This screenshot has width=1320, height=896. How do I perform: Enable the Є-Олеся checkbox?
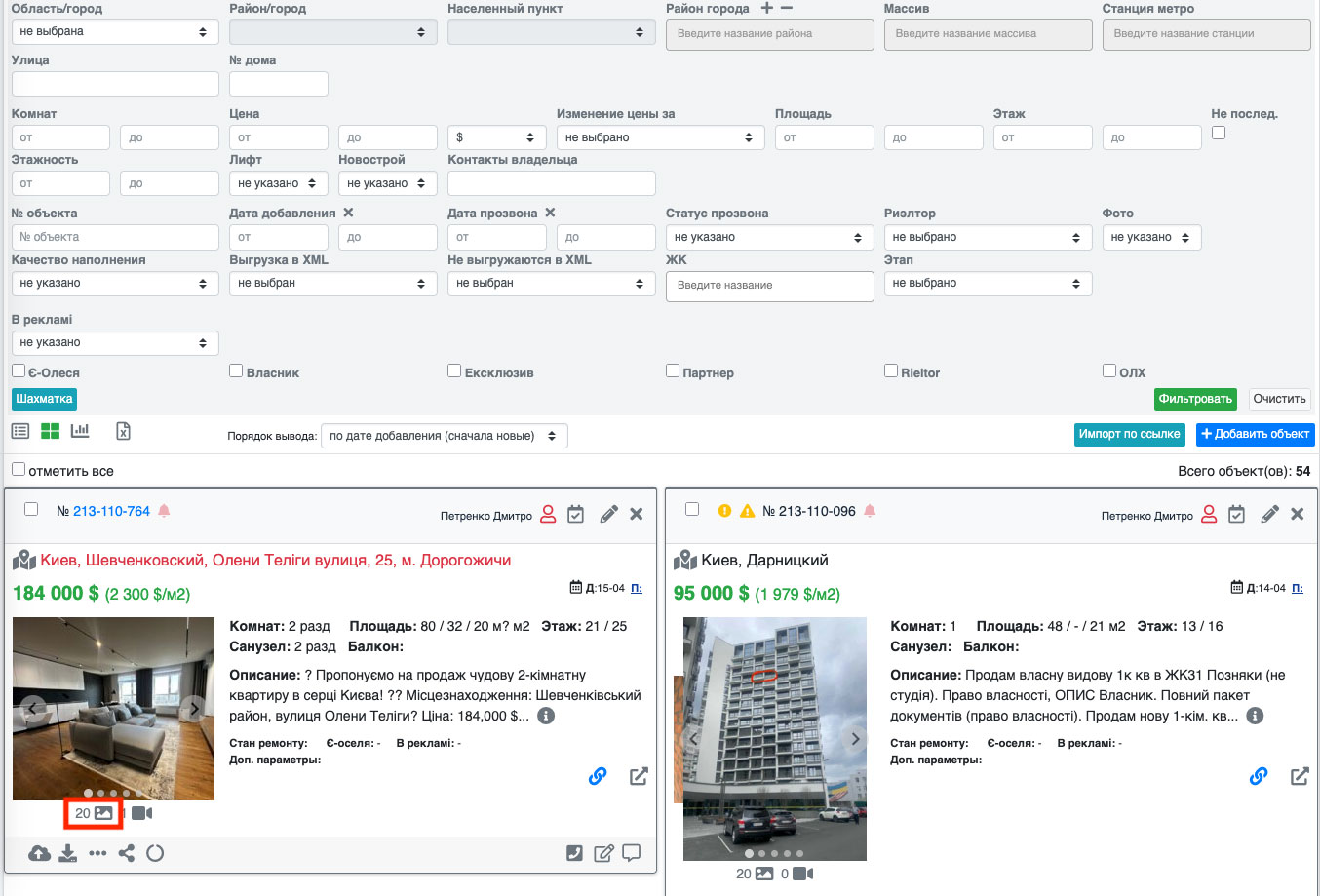click(19, 370)
